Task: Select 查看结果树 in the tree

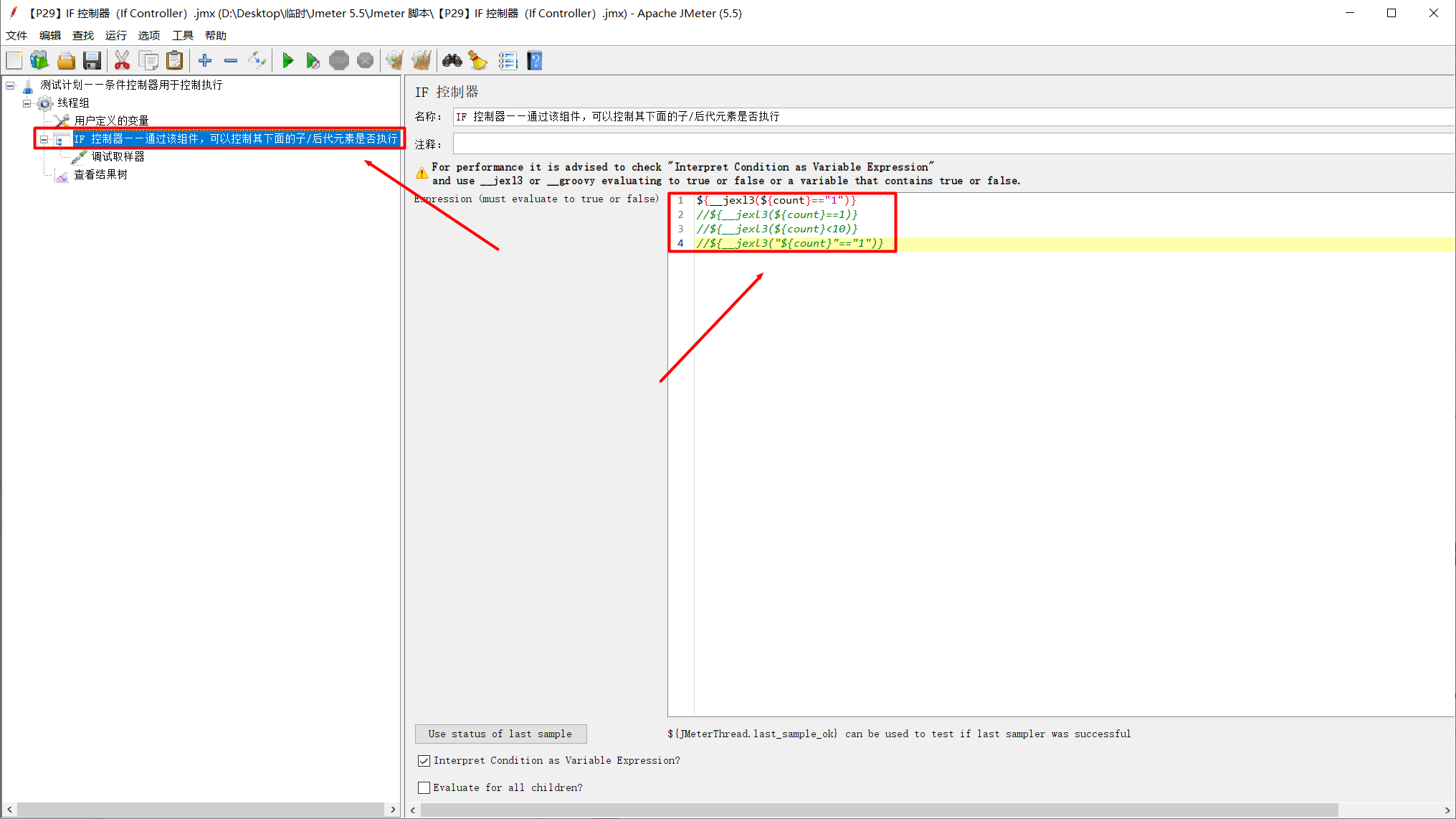Action: pos(100,174)
